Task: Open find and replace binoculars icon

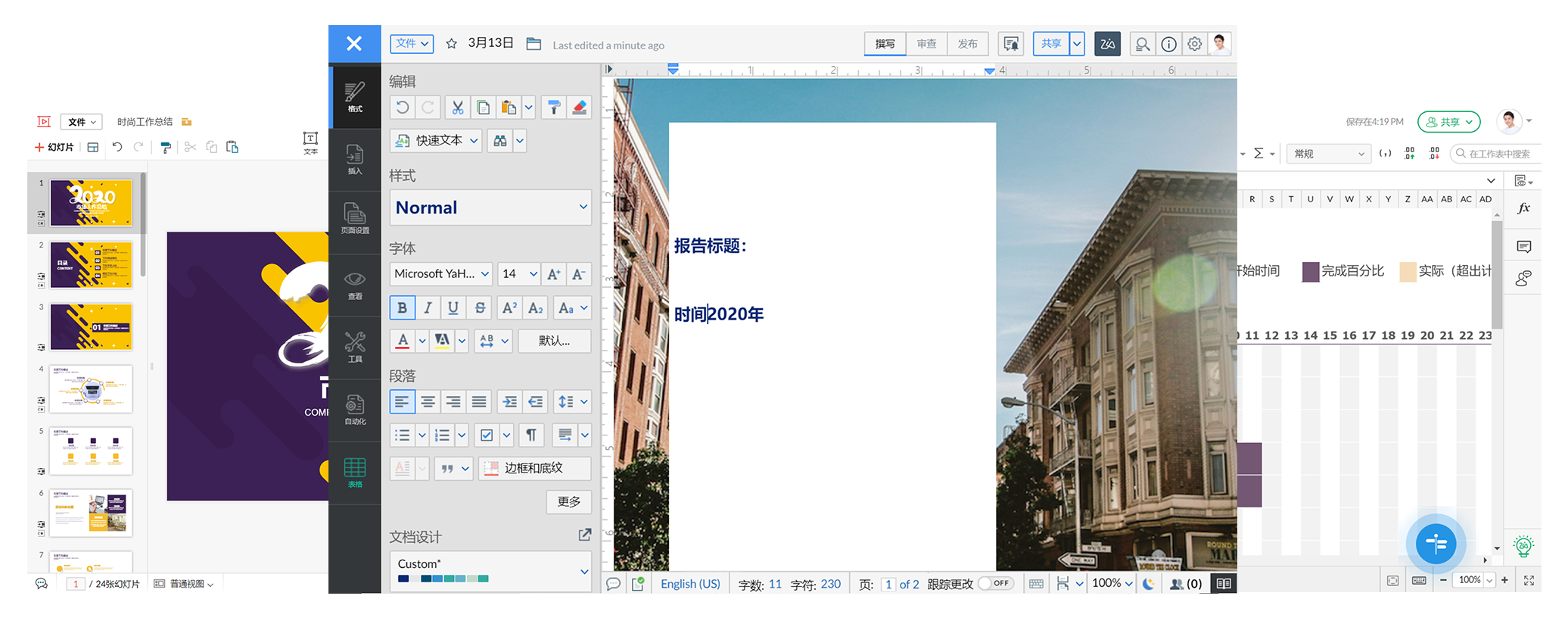Action: 500,141
